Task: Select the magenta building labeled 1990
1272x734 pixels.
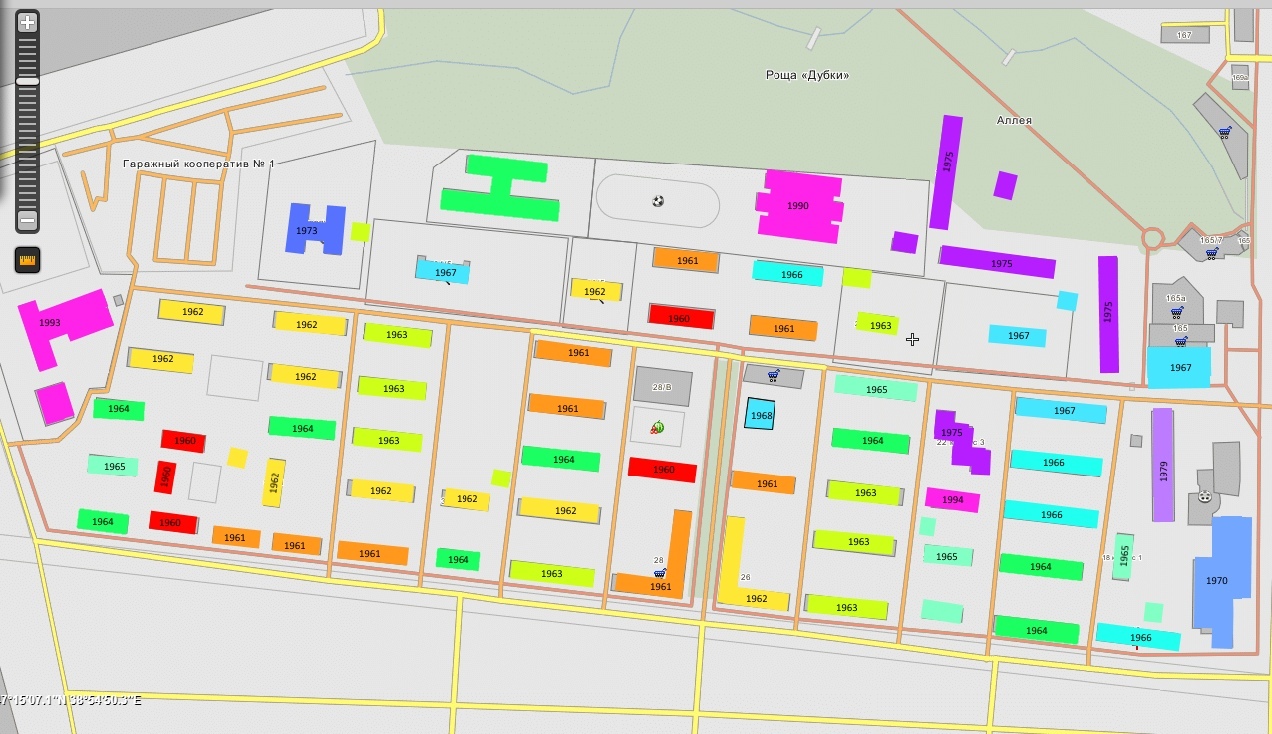Action: tap(798, 206)
